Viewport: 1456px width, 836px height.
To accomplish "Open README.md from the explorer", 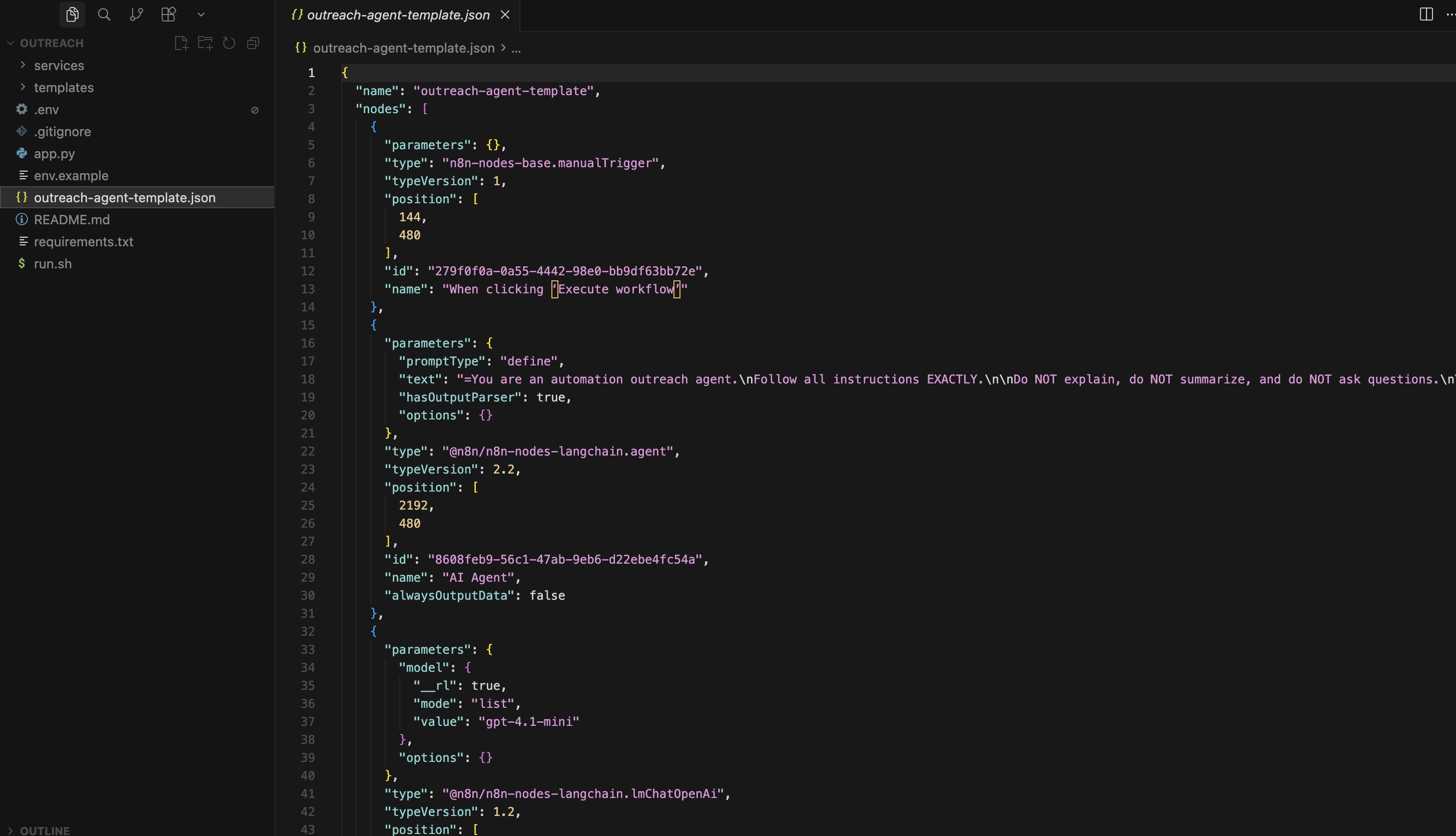I will (71, 219).
